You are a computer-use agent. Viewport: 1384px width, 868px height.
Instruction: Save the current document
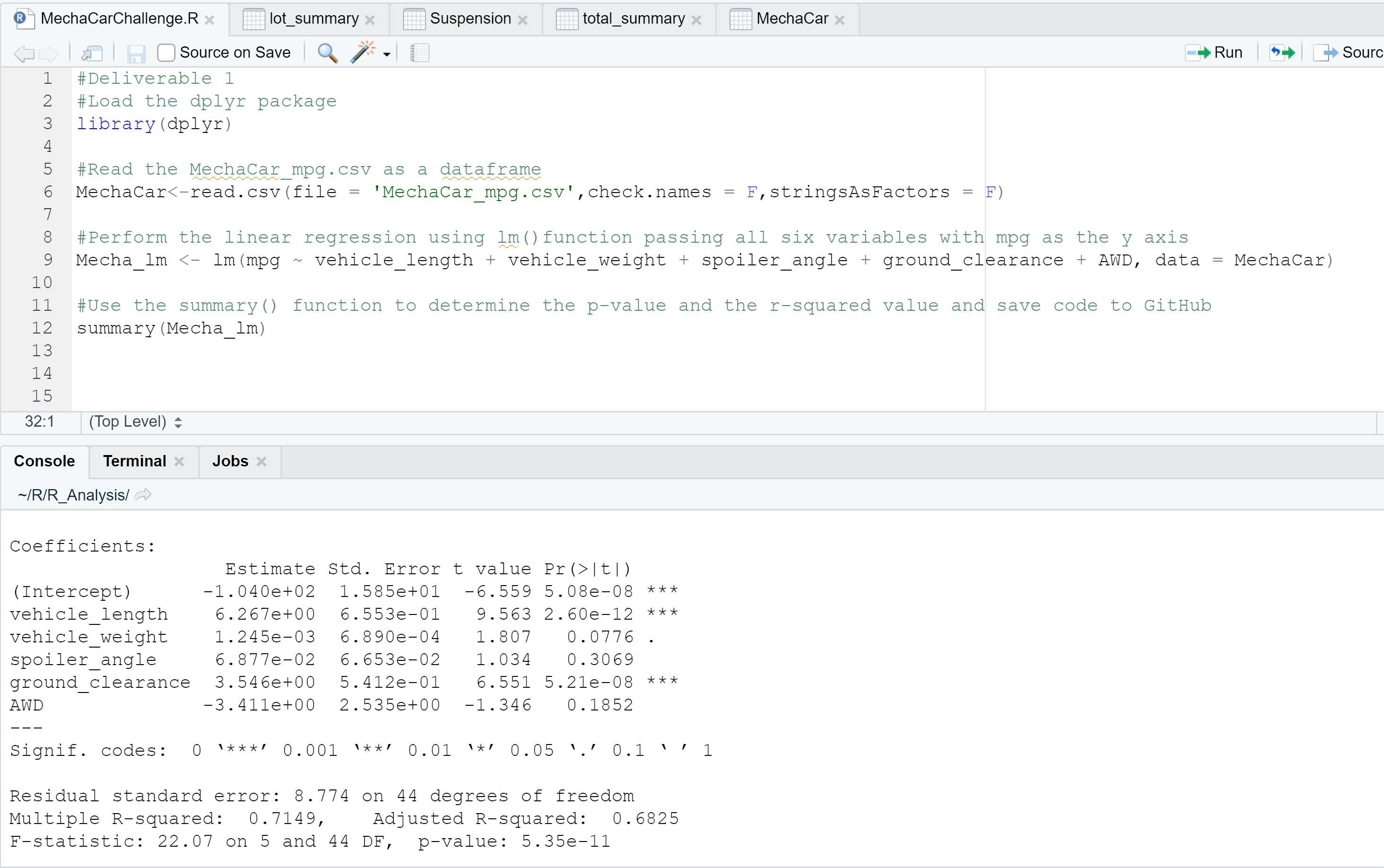(x=136, y=53)
